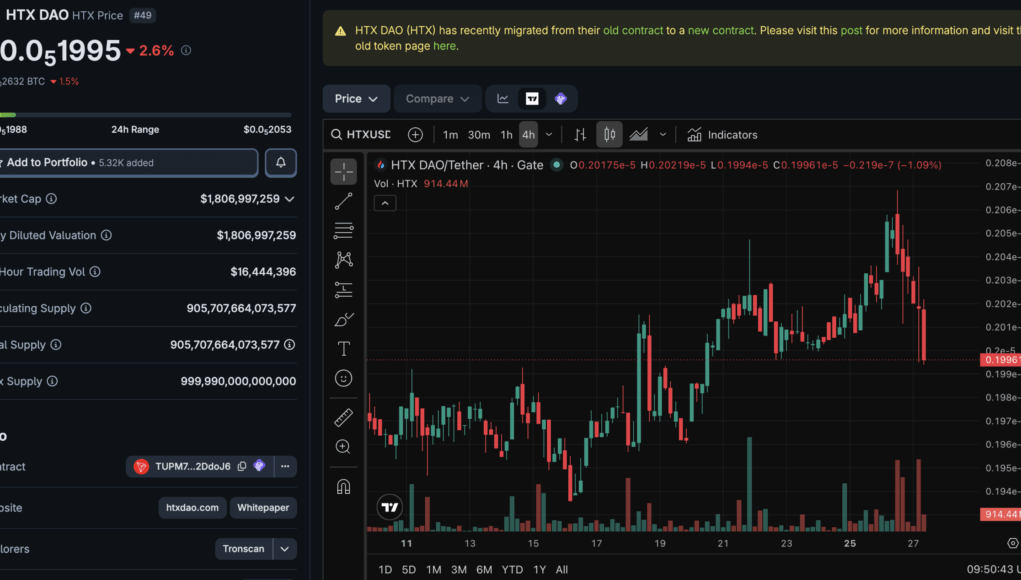Viewport: 1021px width, 580px height.
Task: Set the chart range to 5D
Action: (x=409, y=570)
